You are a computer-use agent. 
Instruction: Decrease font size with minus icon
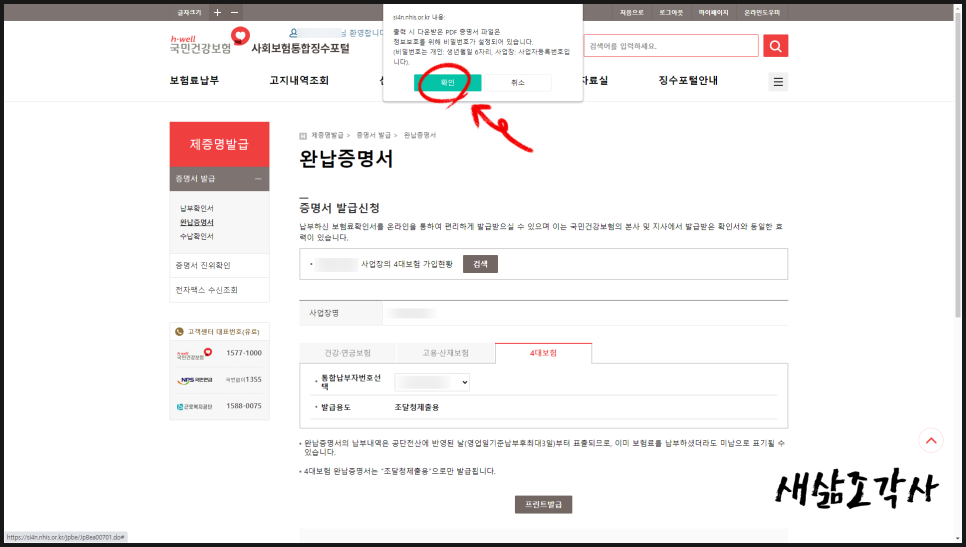235,12
